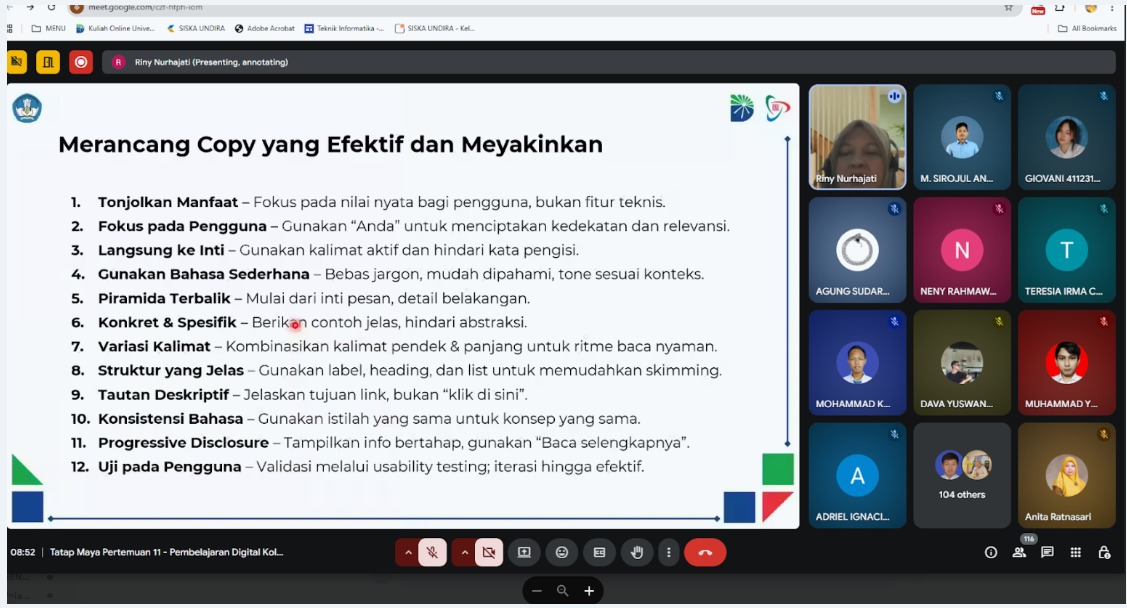Viewport: 1127px width, 608px height.
Task: Select GIOVANI 411231... participant tile
Action: [x=1067, y=137]
